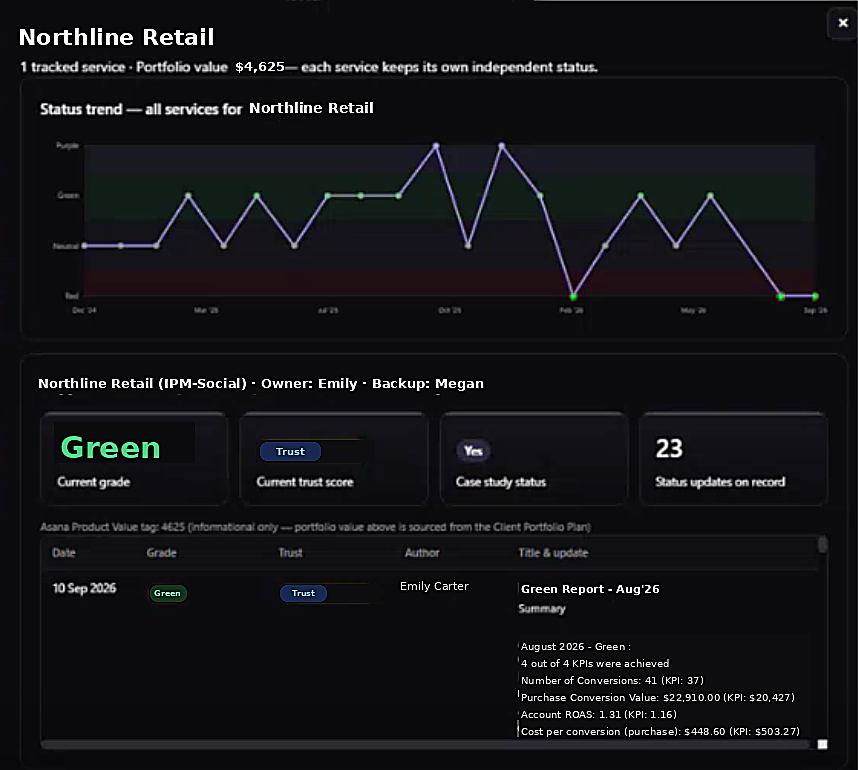Screen dimensions: 858x770
Task: Click the Purple label on the chart axis
Action: click(x=67, y=146)
